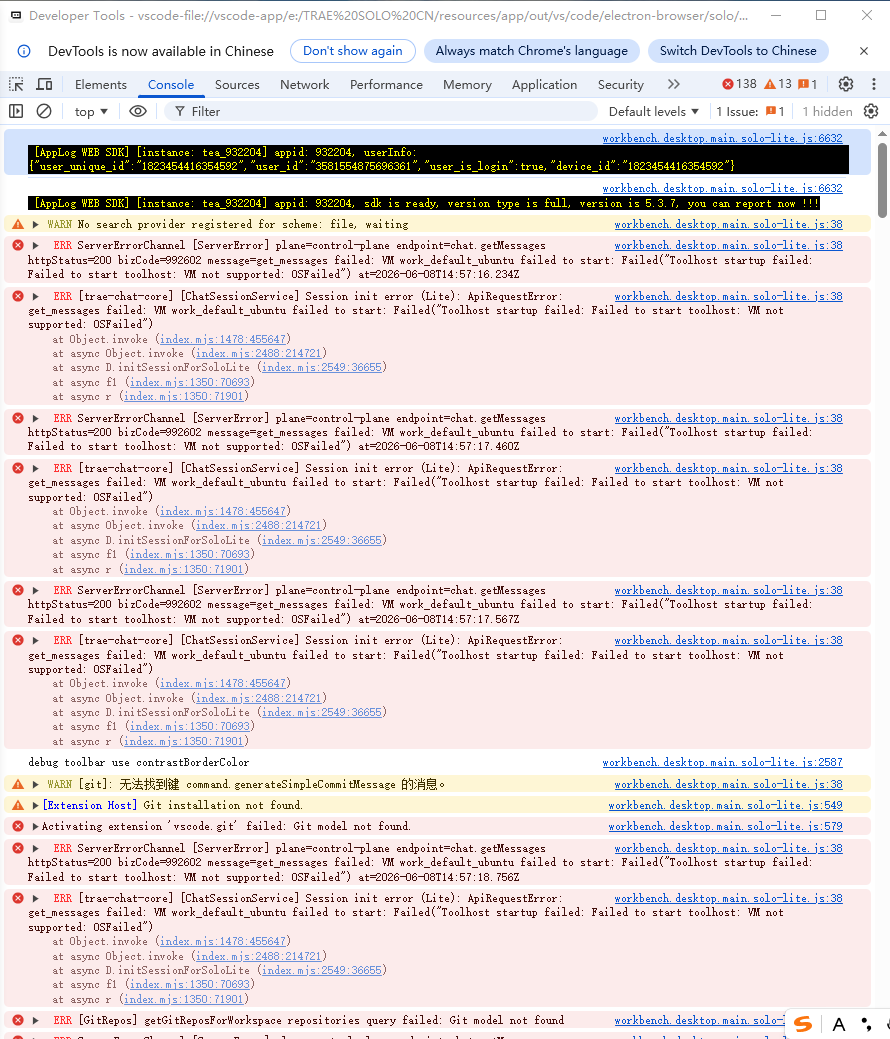
Task: Switch to the Performance tab
Action: 386,84
